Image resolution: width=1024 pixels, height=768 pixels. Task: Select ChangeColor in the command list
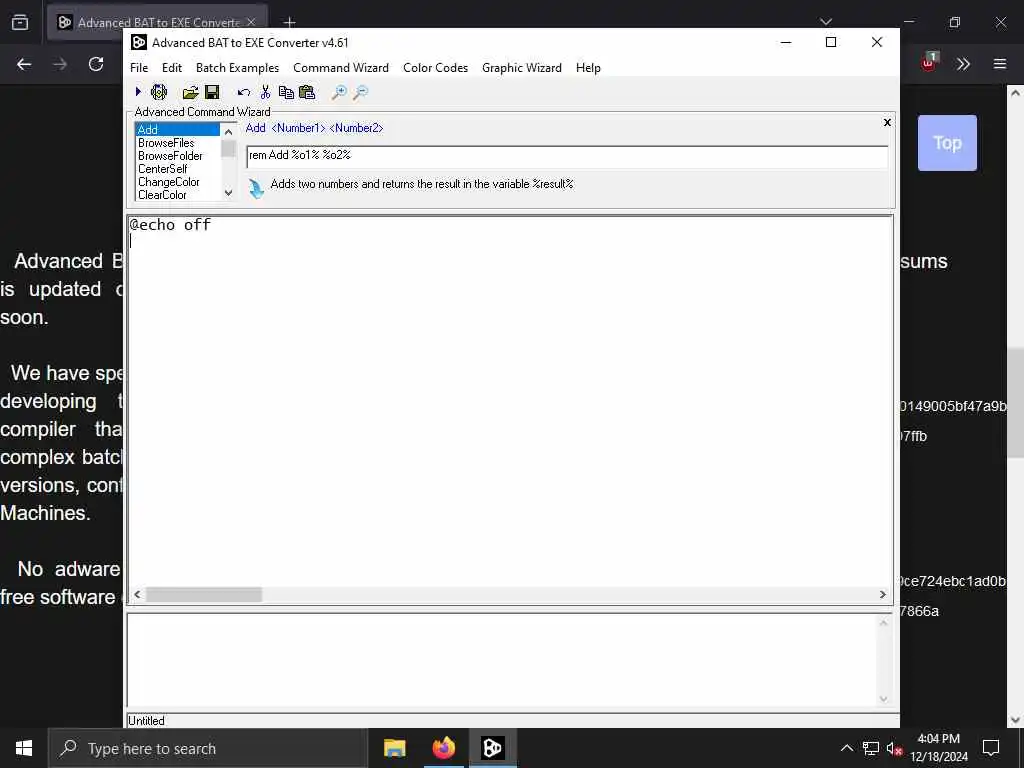click(x=178, y=182)
